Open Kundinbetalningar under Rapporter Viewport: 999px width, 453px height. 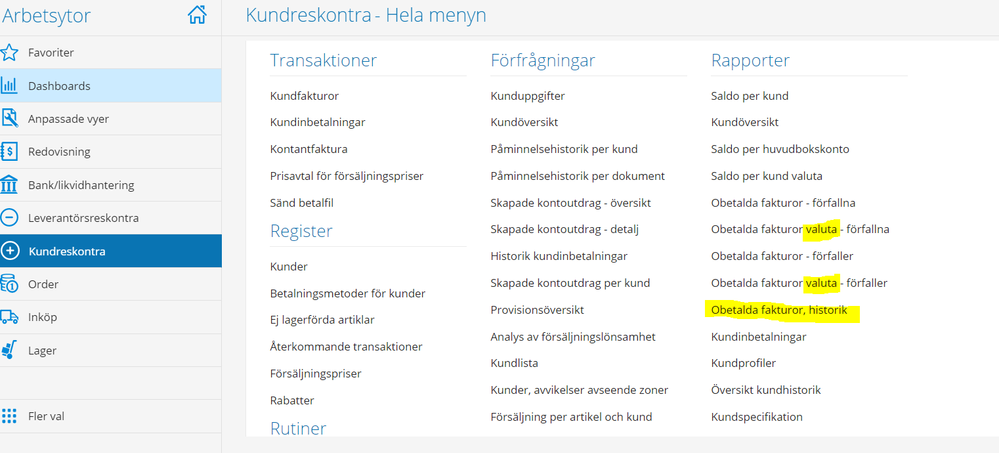[759, 336]
